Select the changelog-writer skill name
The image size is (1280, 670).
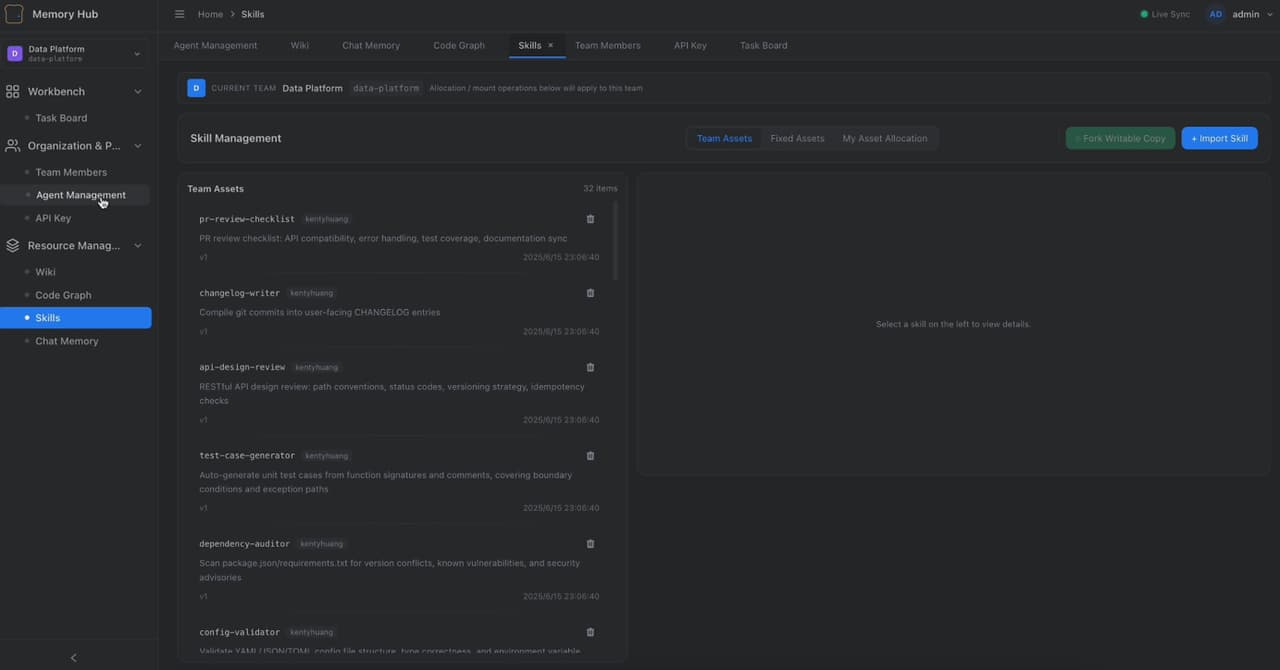(239, 293)
